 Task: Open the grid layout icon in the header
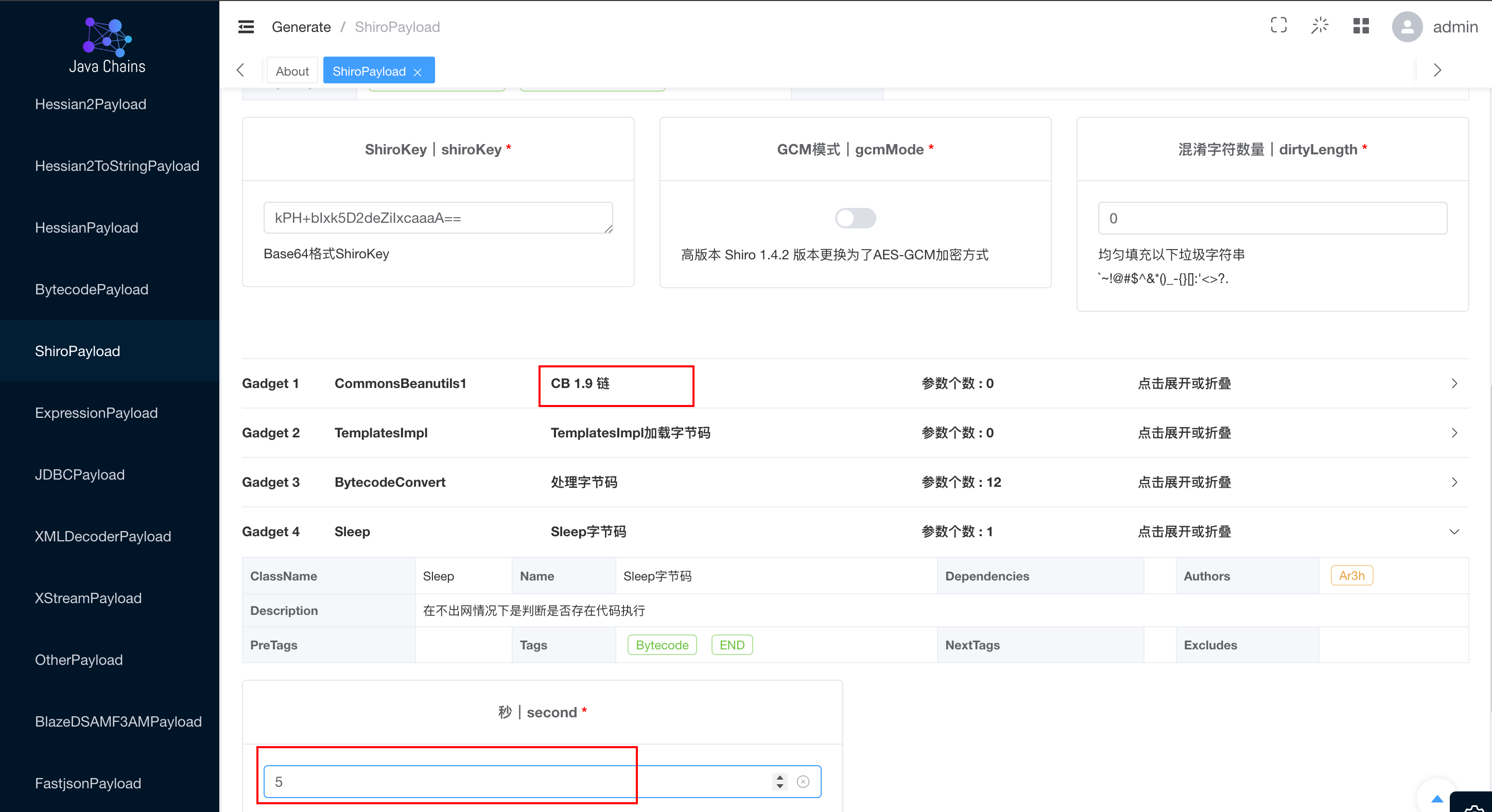[x=1361, y=25]
